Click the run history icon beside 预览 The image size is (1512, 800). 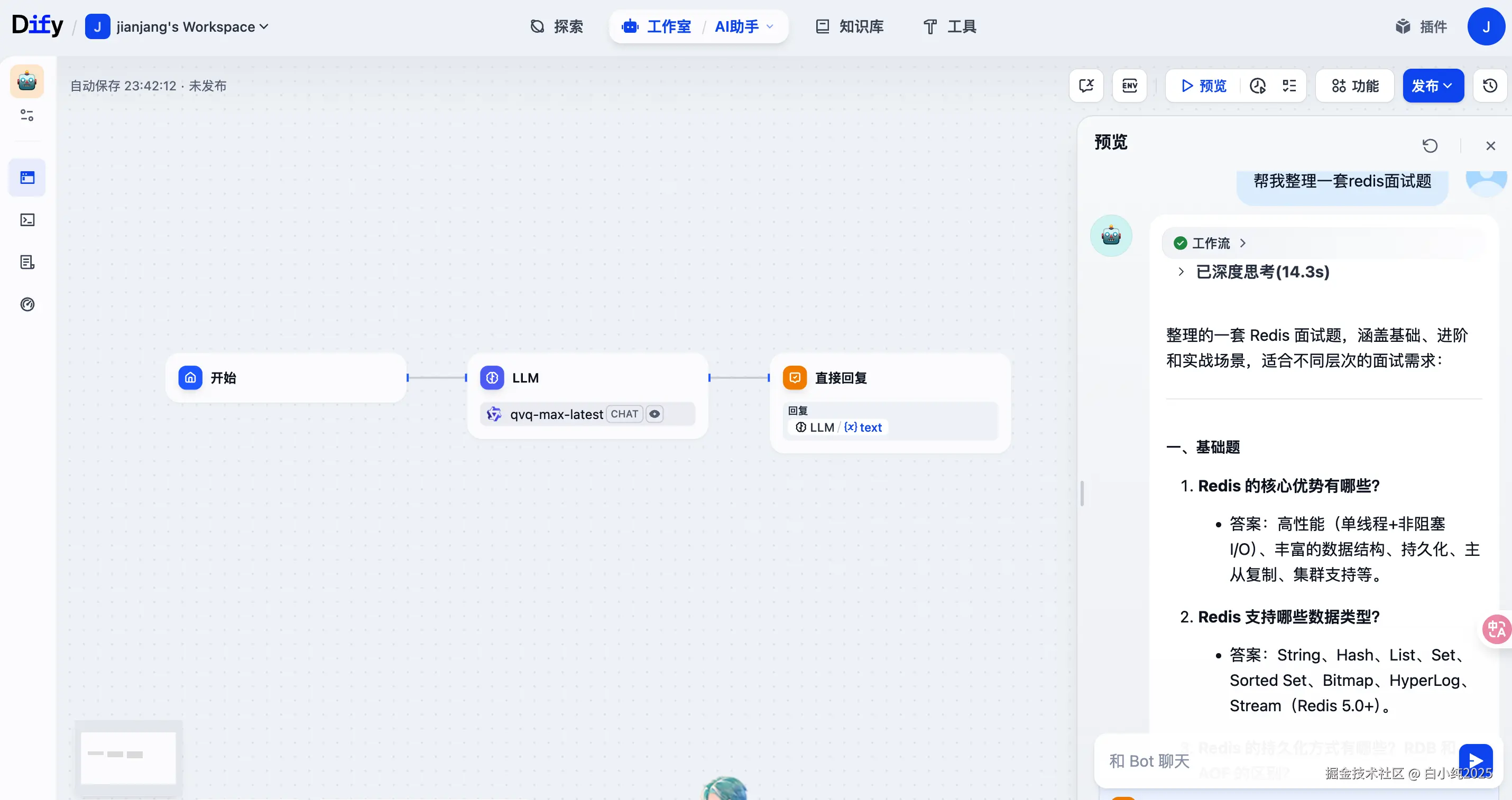pos(1257,86)
